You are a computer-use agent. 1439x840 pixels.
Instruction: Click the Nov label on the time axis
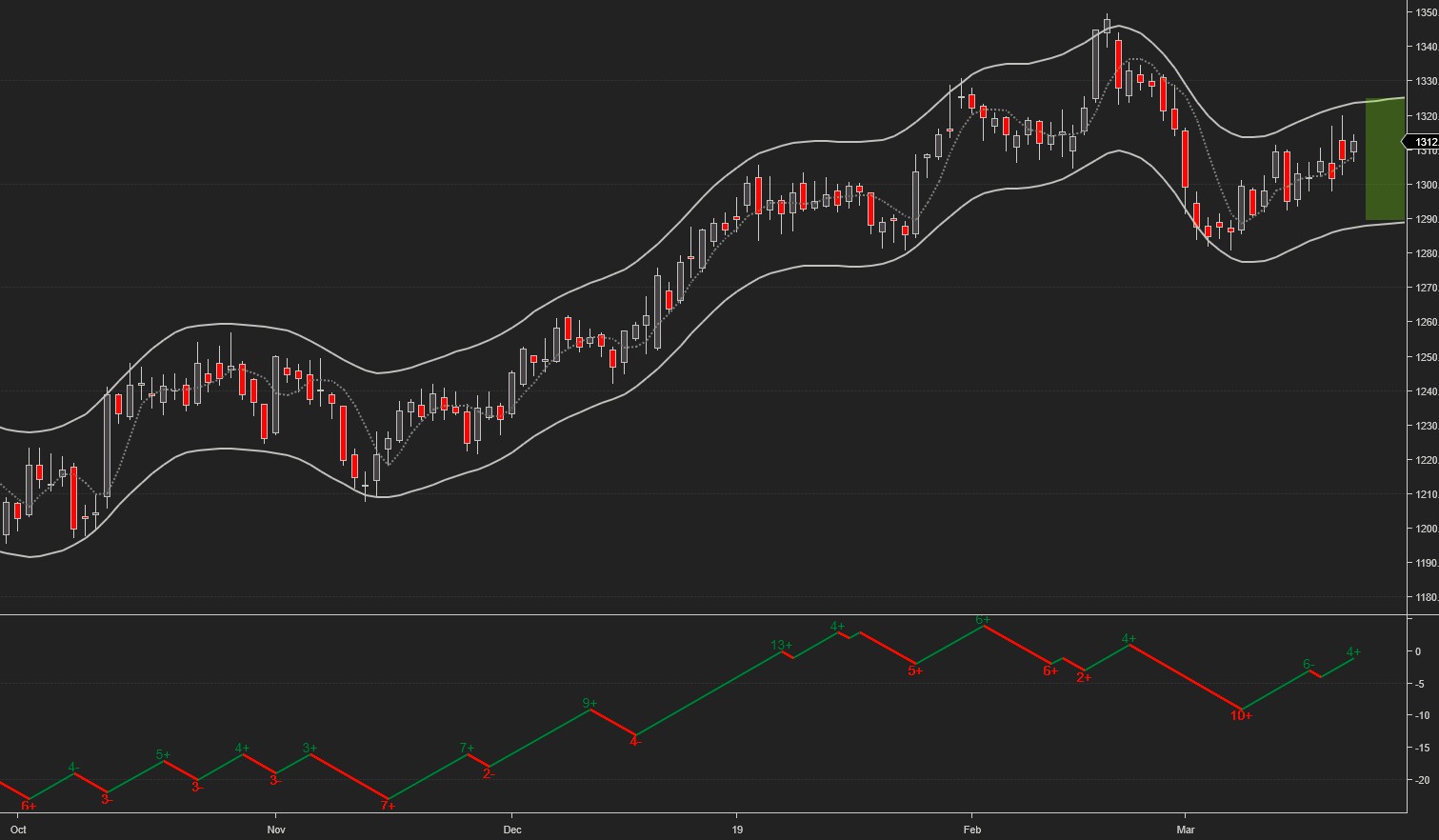[276, 830]
